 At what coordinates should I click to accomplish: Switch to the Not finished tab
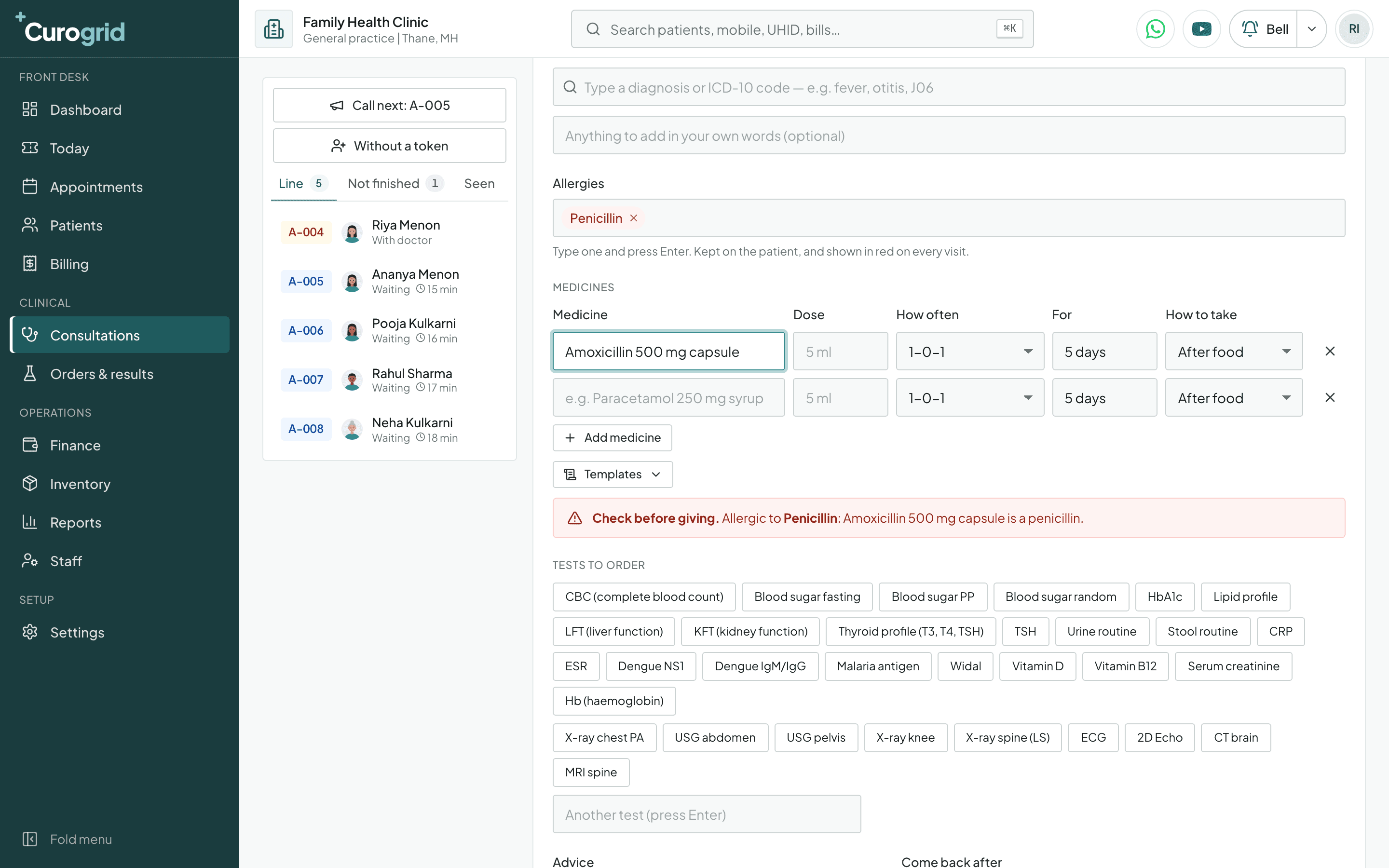(x=395, y=184)
